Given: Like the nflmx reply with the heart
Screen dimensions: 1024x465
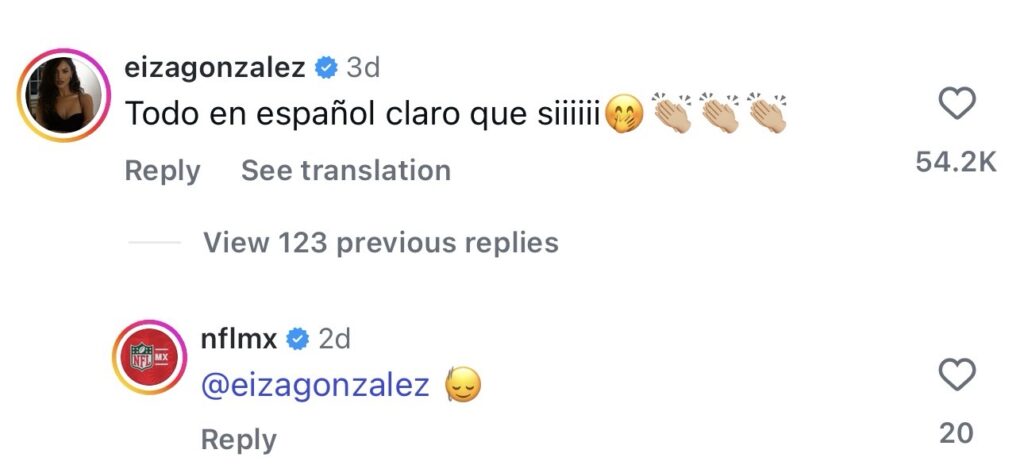Looking at the screenshot, I should pyautogui.click(x=957, y=375).
